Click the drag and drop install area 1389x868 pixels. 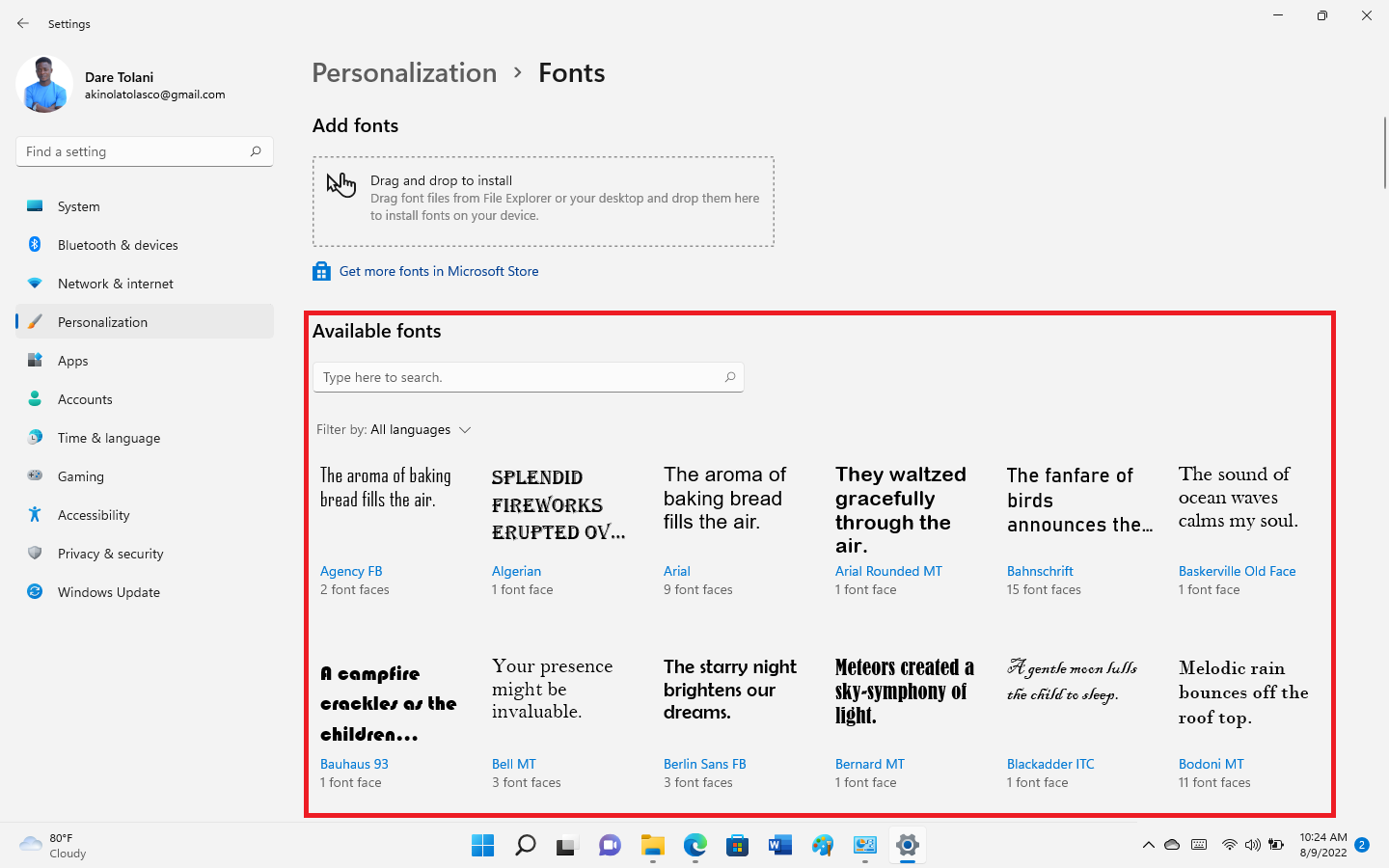click(543, 202)
